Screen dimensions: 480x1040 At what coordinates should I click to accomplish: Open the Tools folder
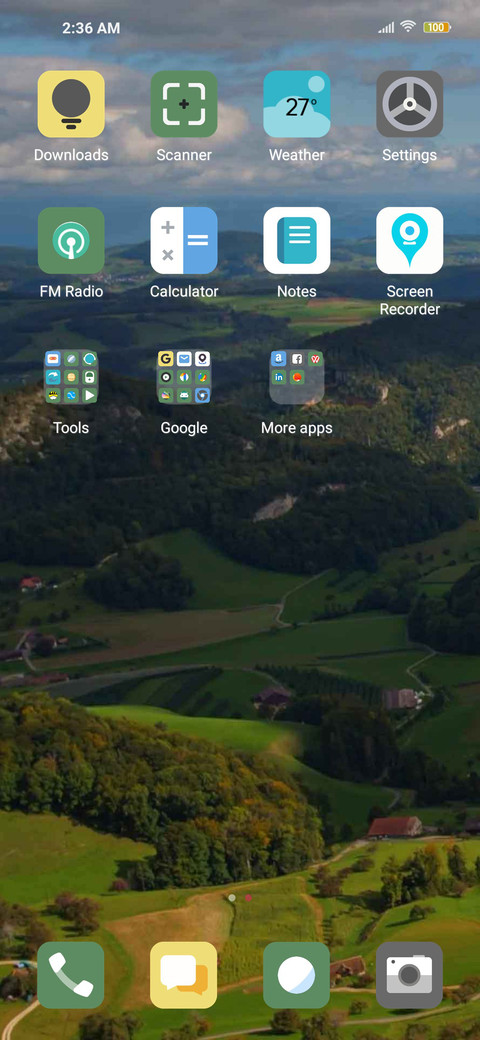click(x=71, y=377)
